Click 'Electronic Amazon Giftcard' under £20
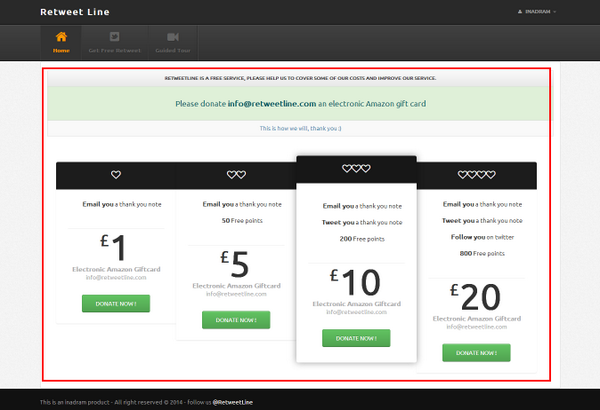The width and height of the screenshot is (600, 410). [477, 319]
